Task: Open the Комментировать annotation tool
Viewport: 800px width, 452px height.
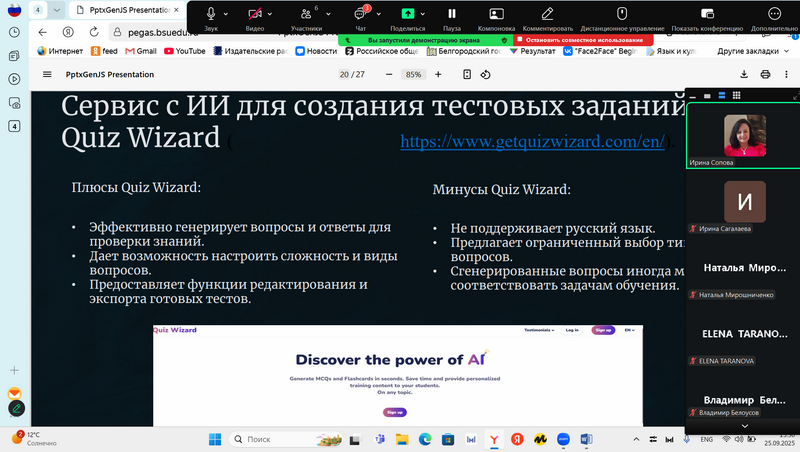Action: click(545, 14)
